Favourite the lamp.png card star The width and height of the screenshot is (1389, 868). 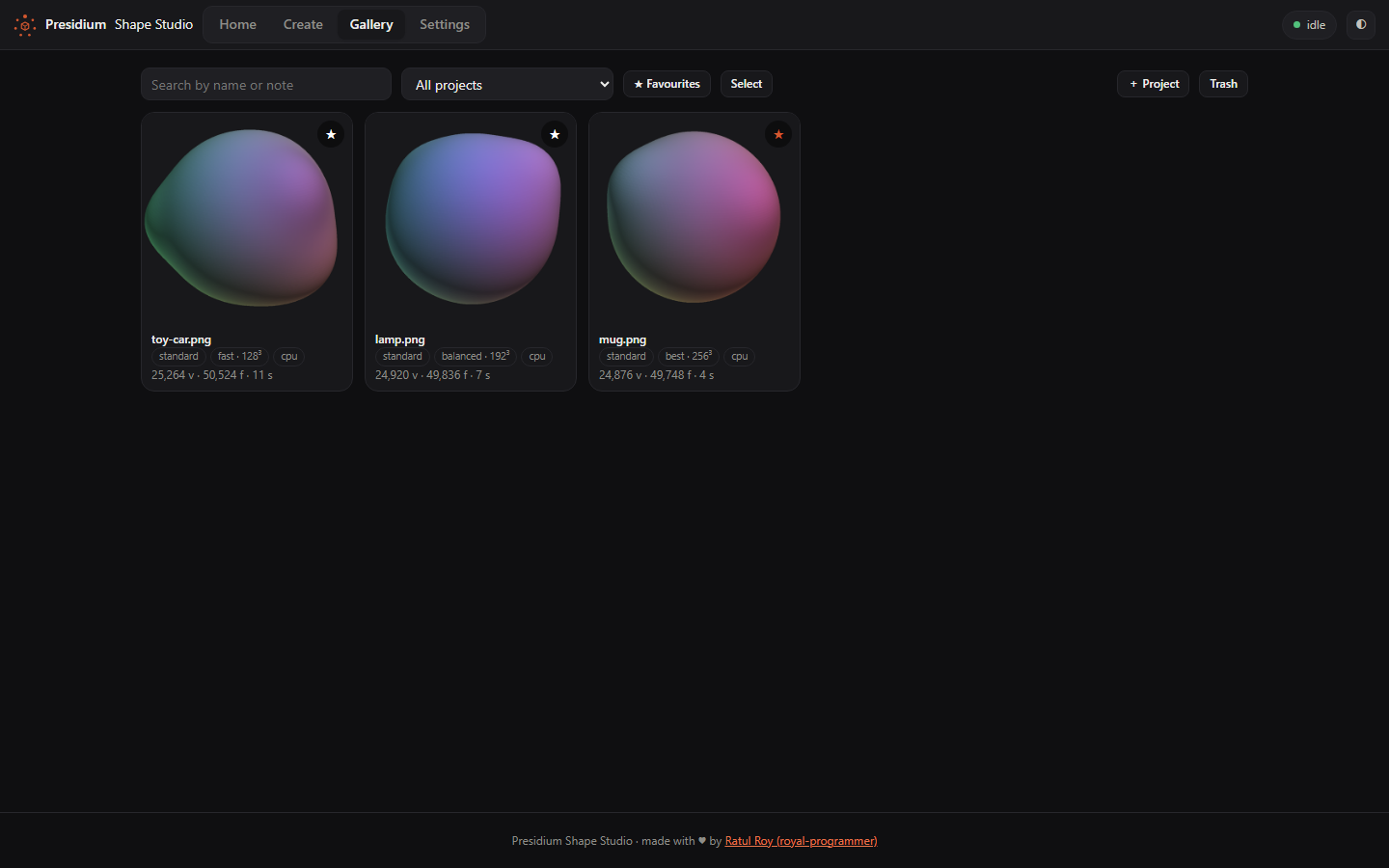coord(555,134)
